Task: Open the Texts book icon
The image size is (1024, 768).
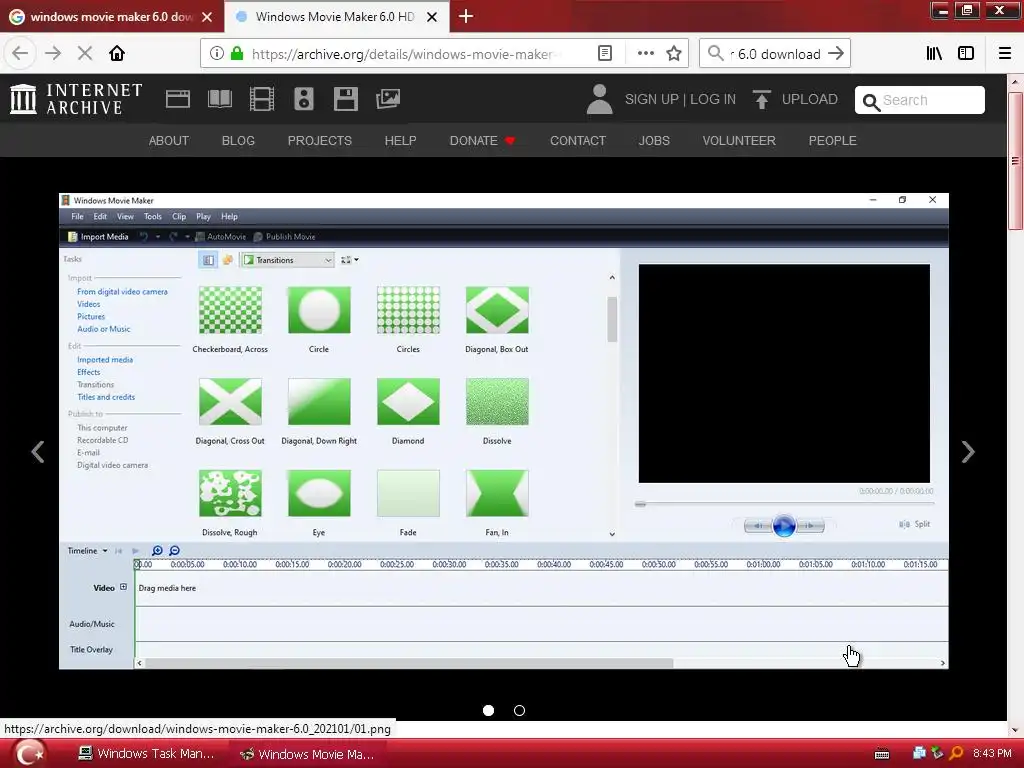Action: point(219,99)
